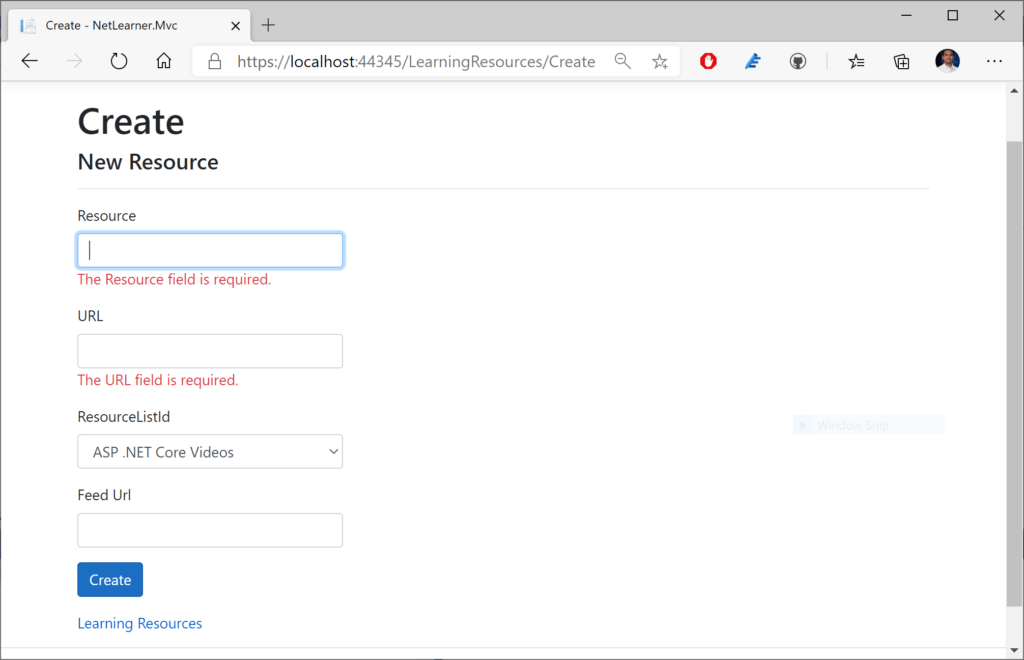Viewport: 1024px width, 660px height.
Task: Follow the Learning Resources link
Action: pos(139,622)
